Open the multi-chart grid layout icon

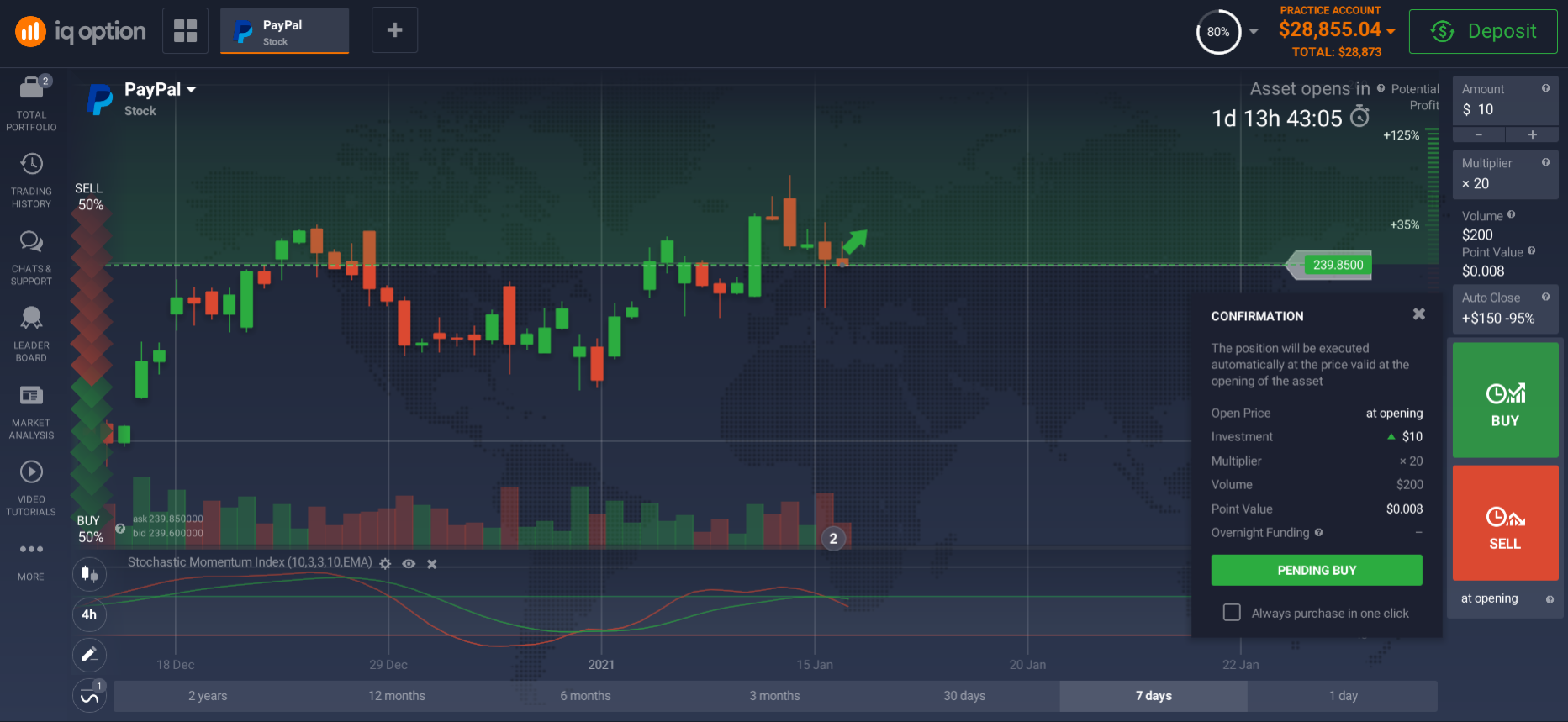pyautogui.click(x=185, y=30)
